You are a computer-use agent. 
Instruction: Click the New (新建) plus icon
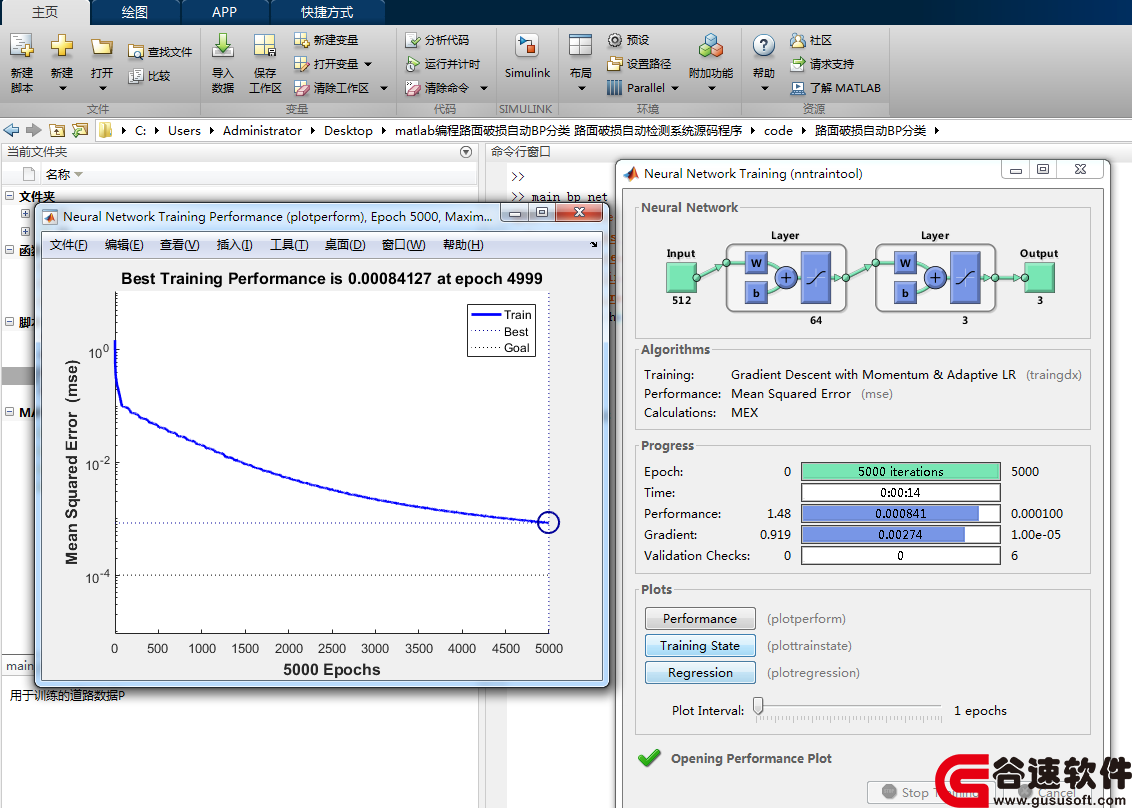pyautogui.click(x=61, y=46)
